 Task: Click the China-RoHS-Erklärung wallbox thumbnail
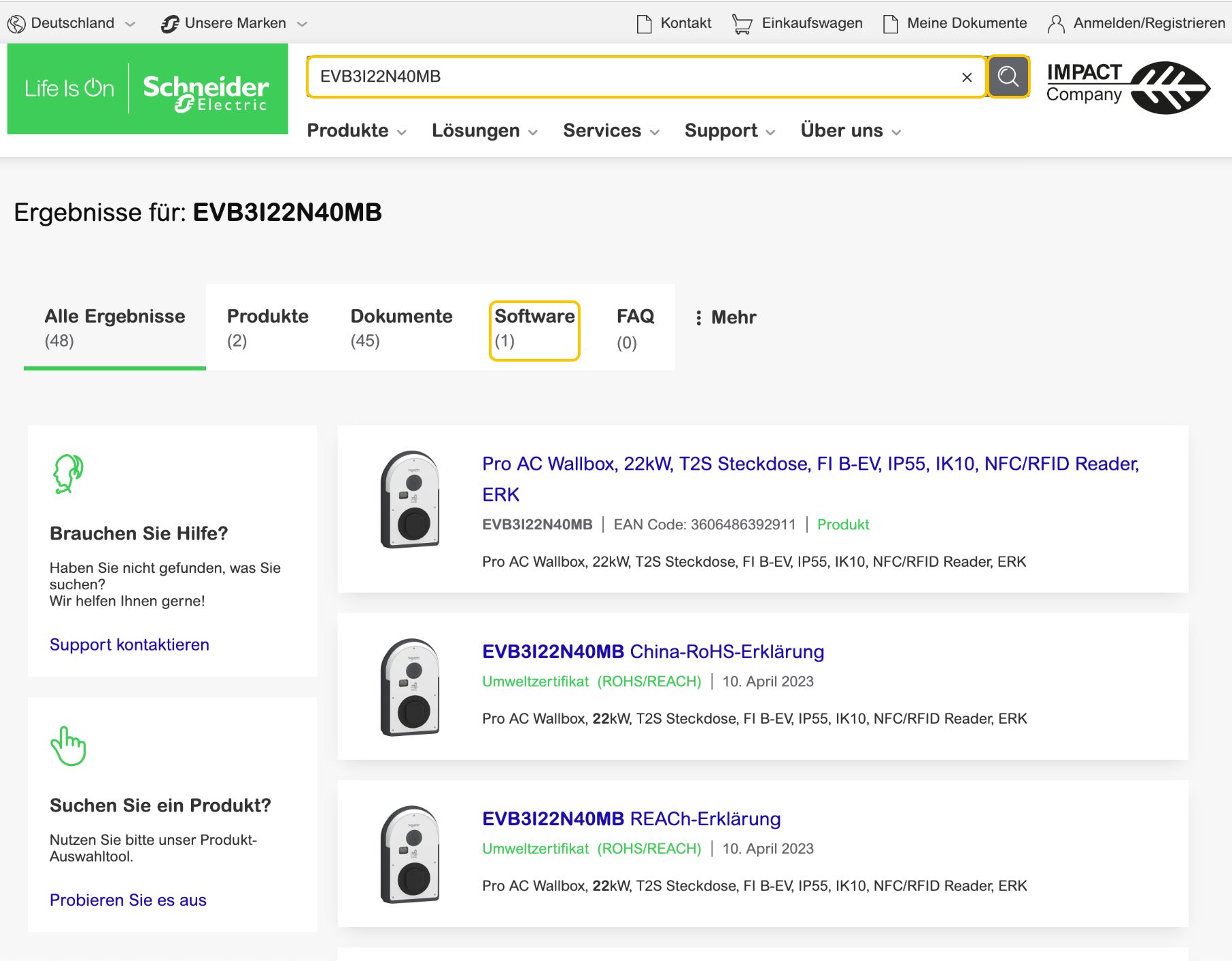[x=410, y=687]
